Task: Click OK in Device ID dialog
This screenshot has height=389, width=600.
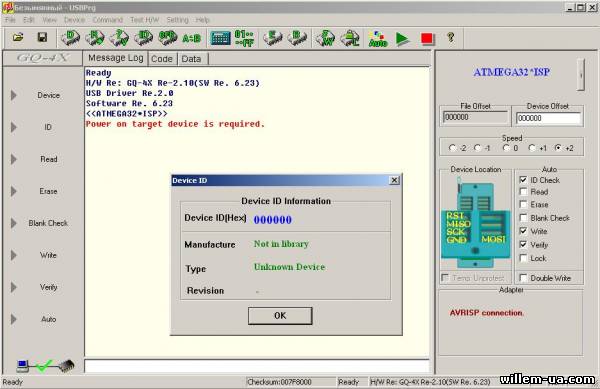Action: point(280,316)
